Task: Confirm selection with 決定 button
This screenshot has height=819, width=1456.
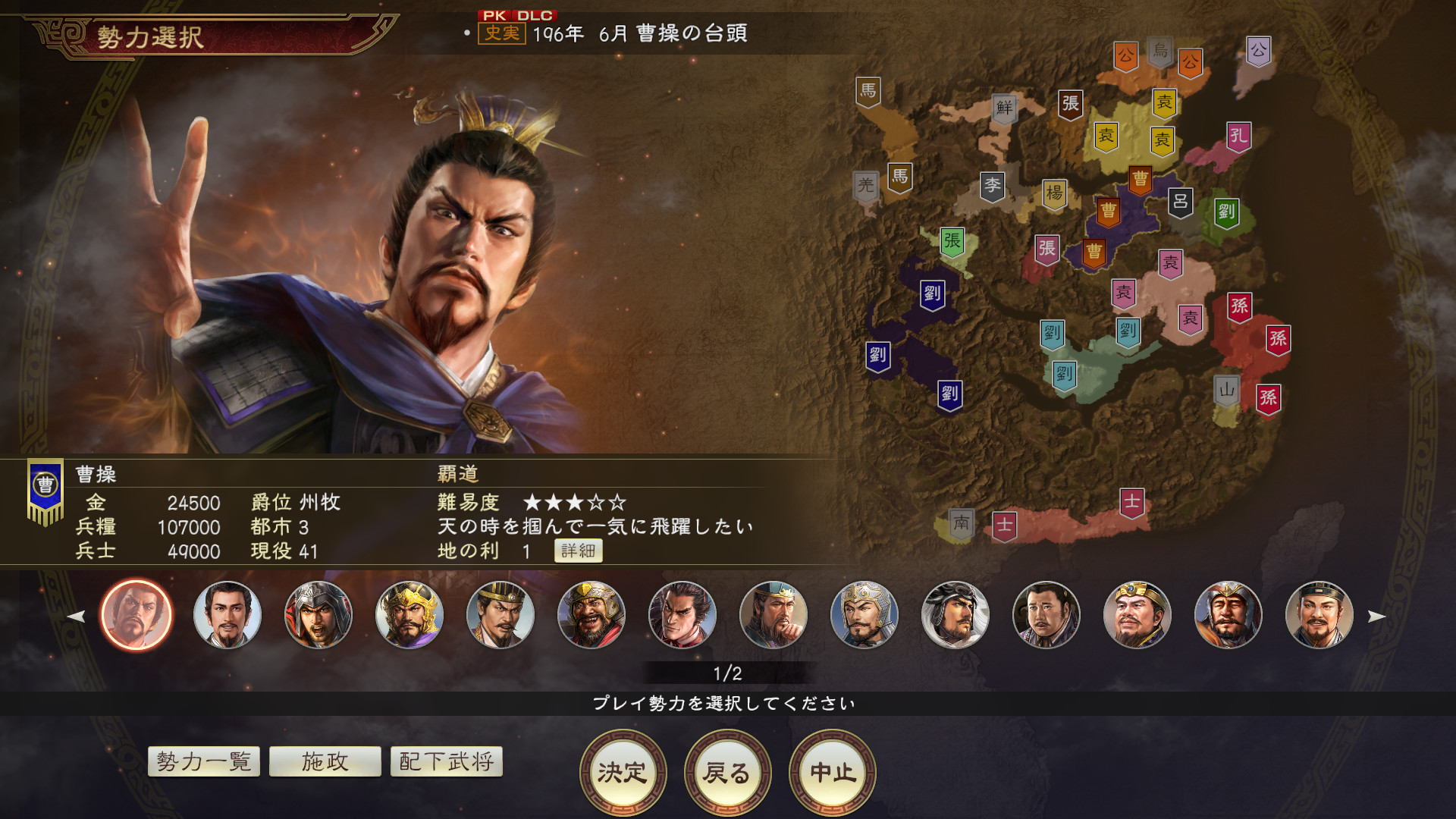Action: [x=623, y=773]
